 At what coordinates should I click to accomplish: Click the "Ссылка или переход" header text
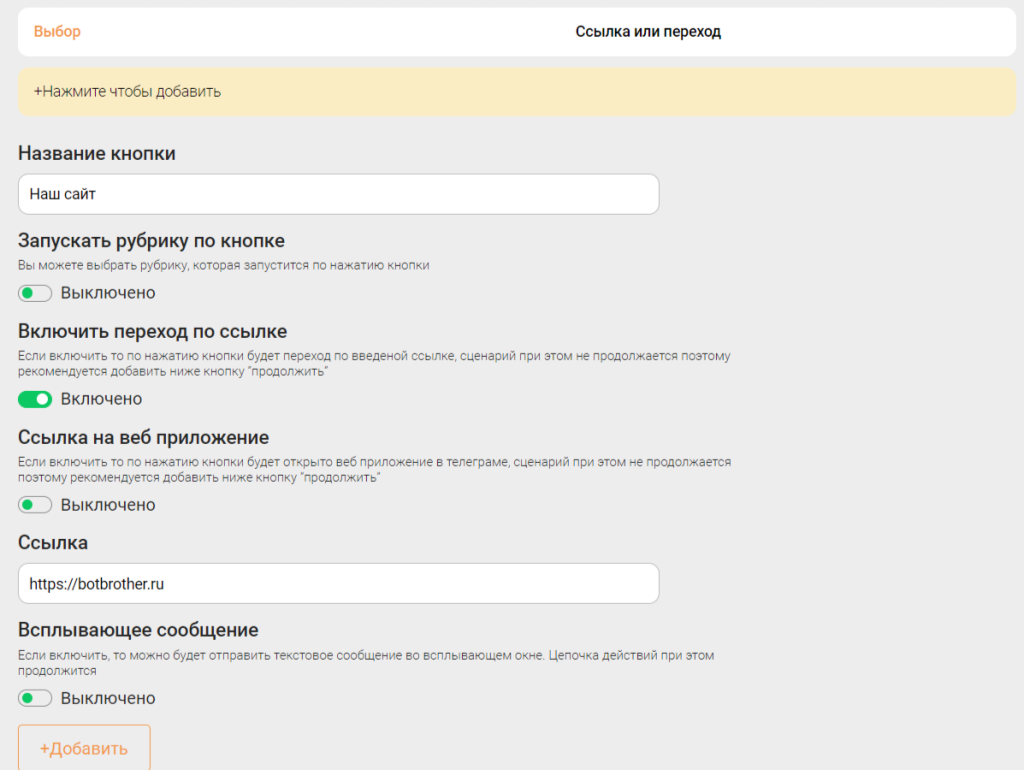[648, 31]
